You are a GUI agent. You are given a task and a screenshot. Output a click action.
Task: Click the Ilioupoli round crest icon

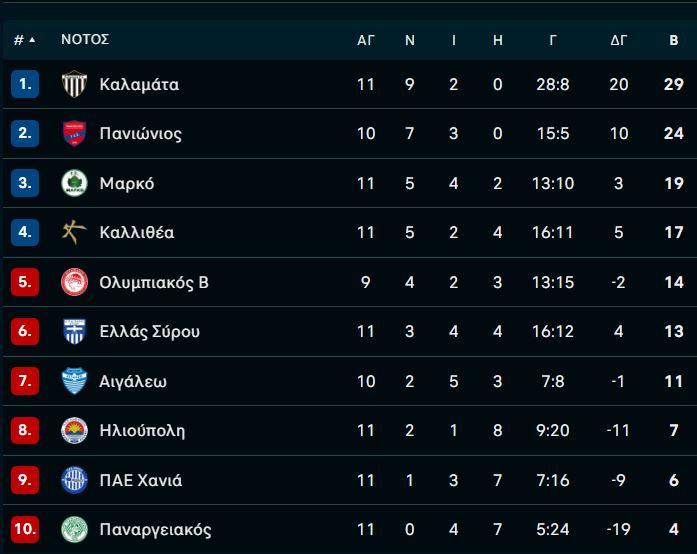pyautogui.click(x=74, y=430)
